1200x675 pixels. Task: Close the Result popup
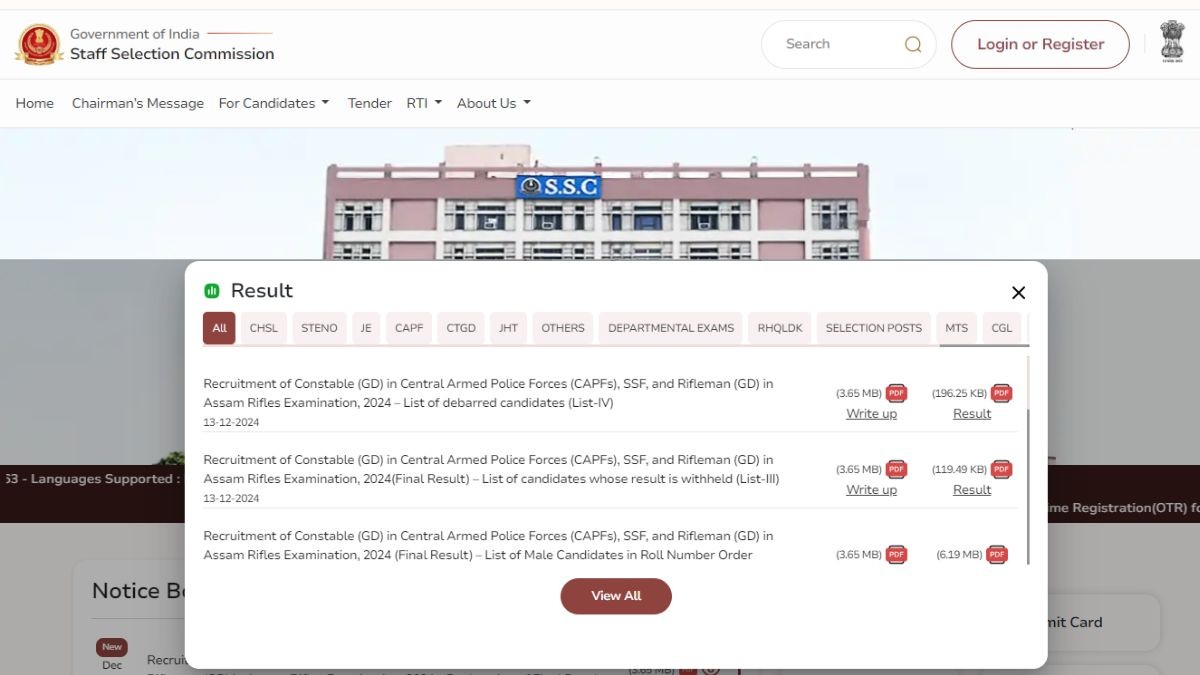tap(1018, 293)
